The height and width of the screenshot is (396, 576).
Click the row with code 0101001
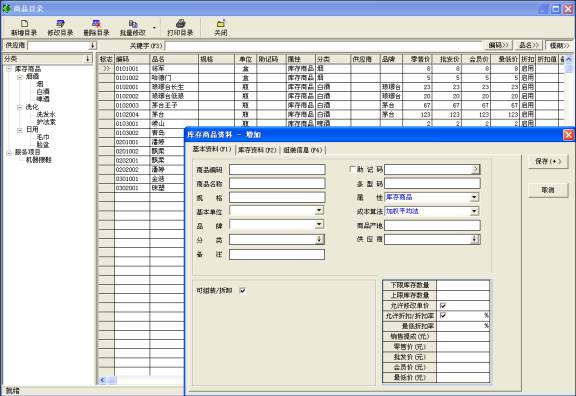click(331, 69)
